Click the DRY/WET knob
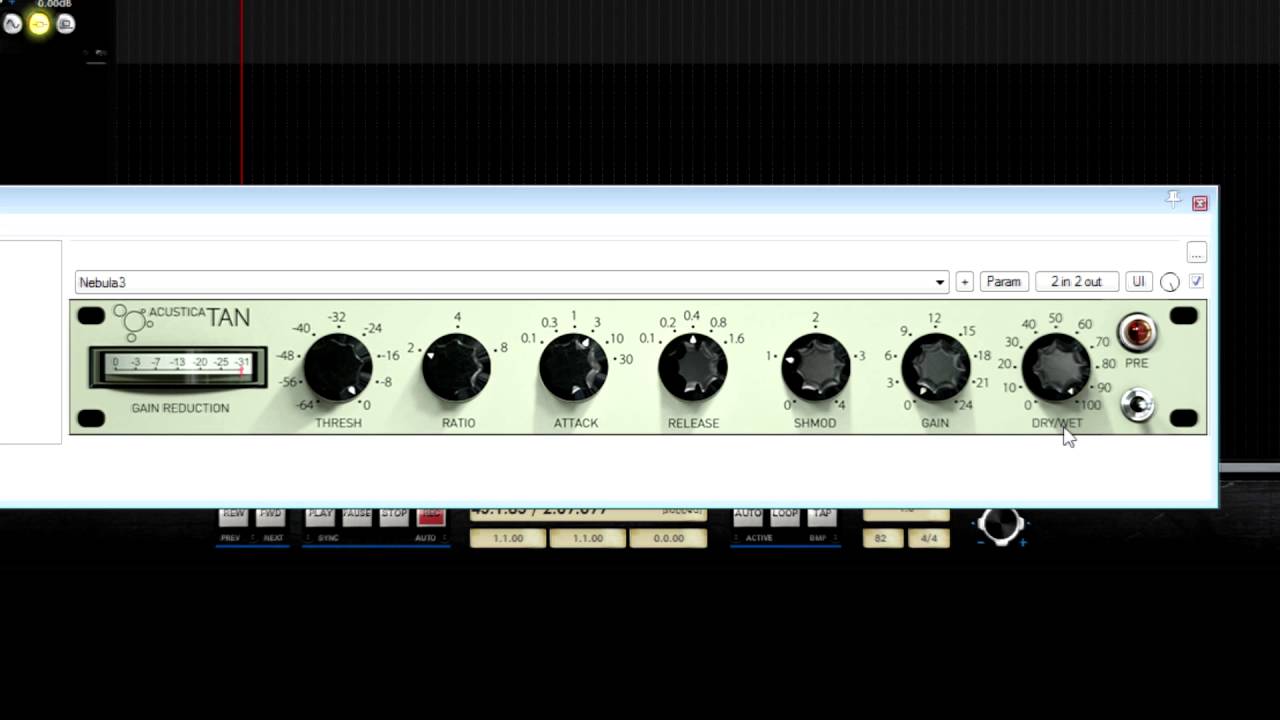This screenshot has width=1280, height=720. (x=1056, y=368)
